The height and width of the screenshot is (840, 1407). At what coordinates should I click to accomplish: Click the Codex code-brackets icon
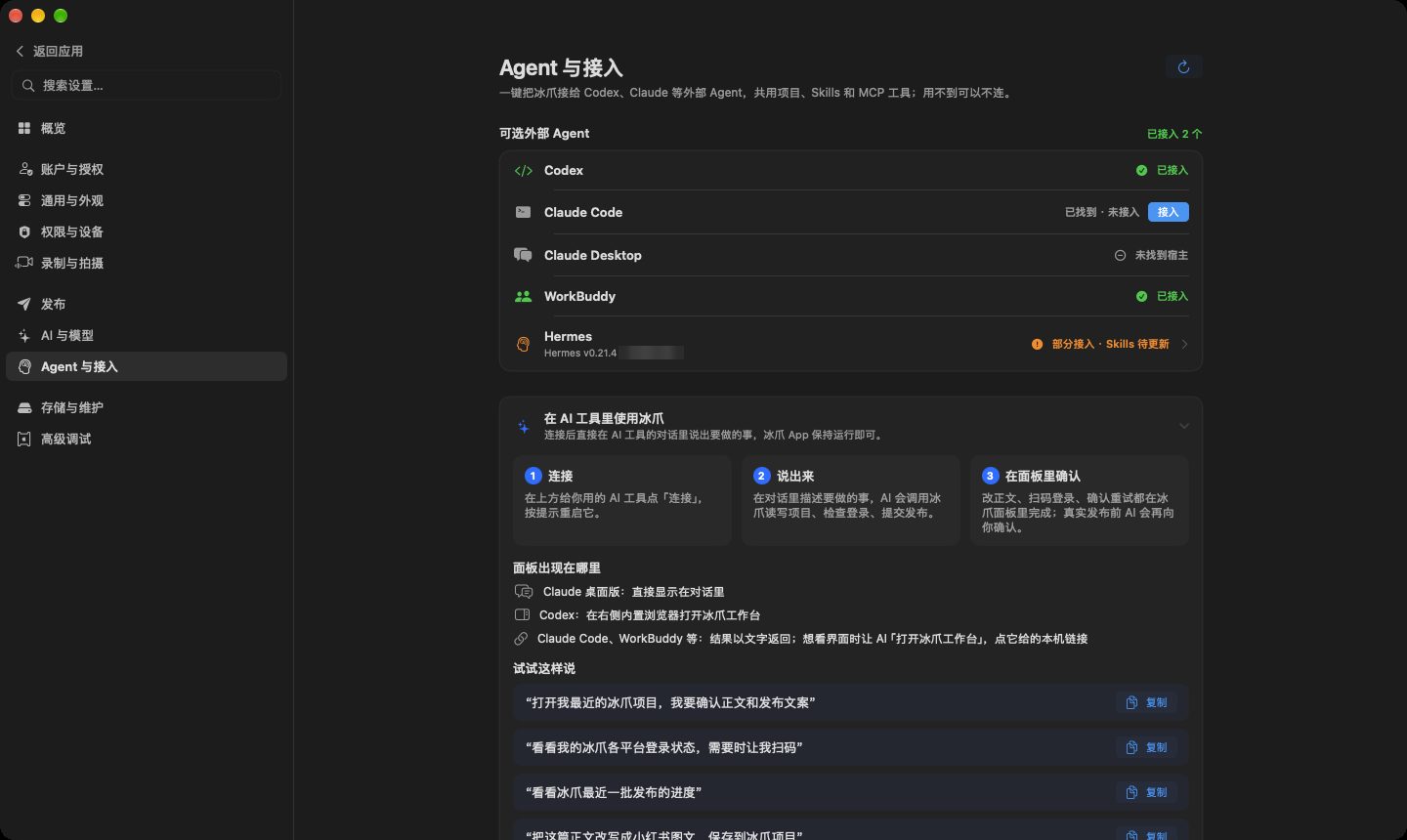coord(524,171)
